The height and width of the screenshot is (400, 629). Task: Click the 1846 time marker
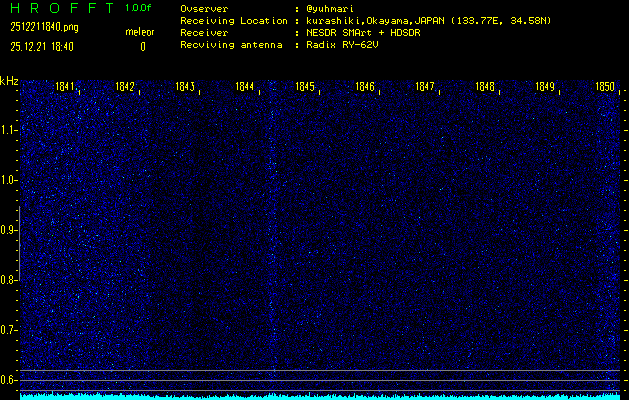click(365, 86)
